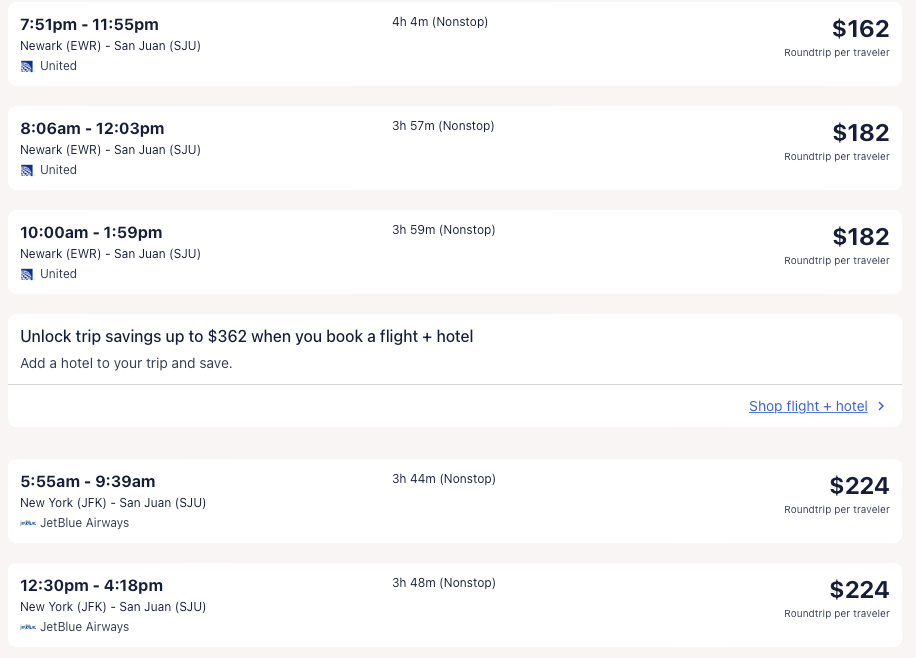Click the $162 roundtrip price
This screenshot has height=658, width=916.
coord(860,29)
